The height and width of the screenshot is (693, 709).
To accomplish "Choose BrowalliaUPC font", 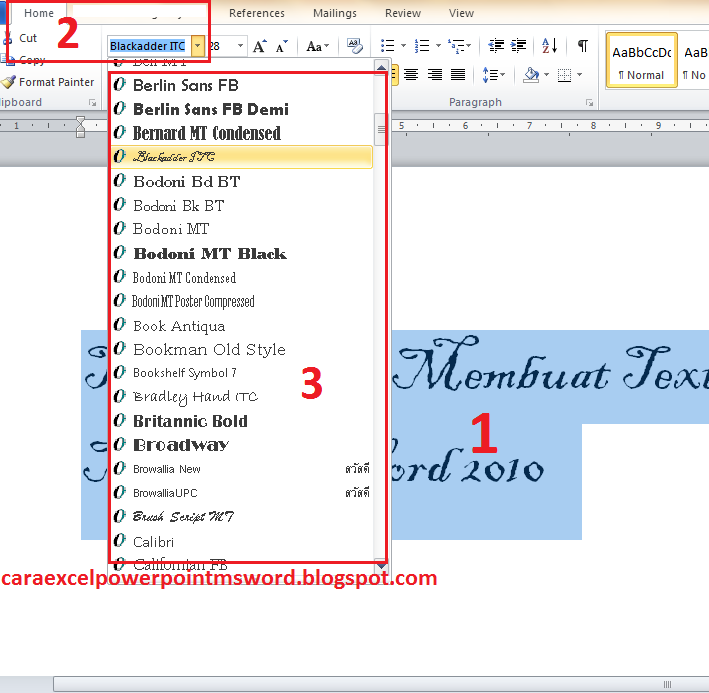I will pos(242,493).
